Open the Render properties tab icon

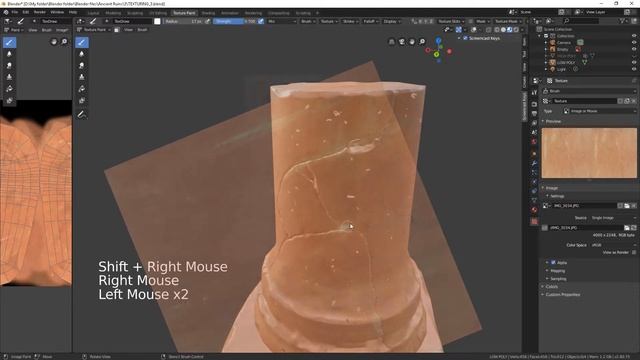534,104
